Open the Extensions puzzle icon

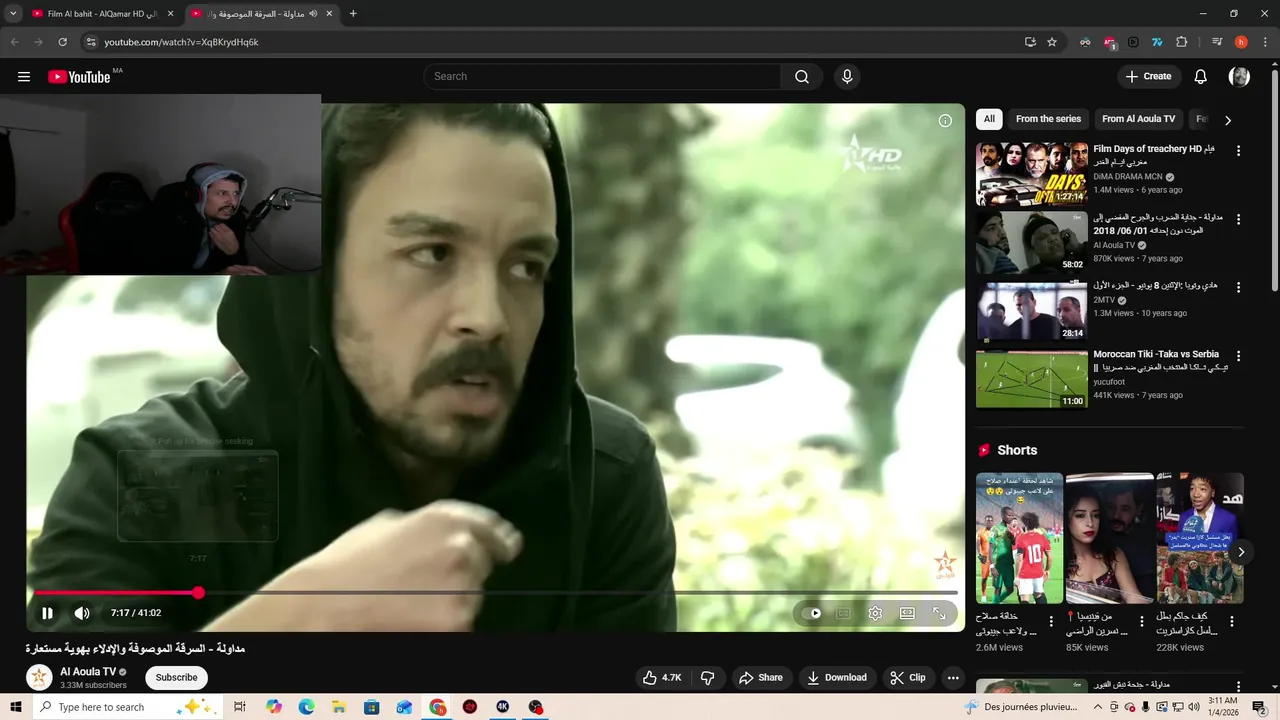tap(1181, 42)
